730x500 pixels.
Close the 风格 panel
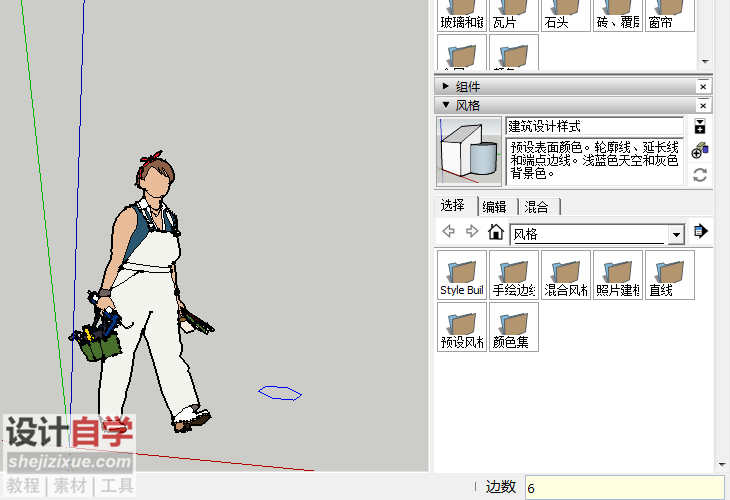(x=703, y=106)
